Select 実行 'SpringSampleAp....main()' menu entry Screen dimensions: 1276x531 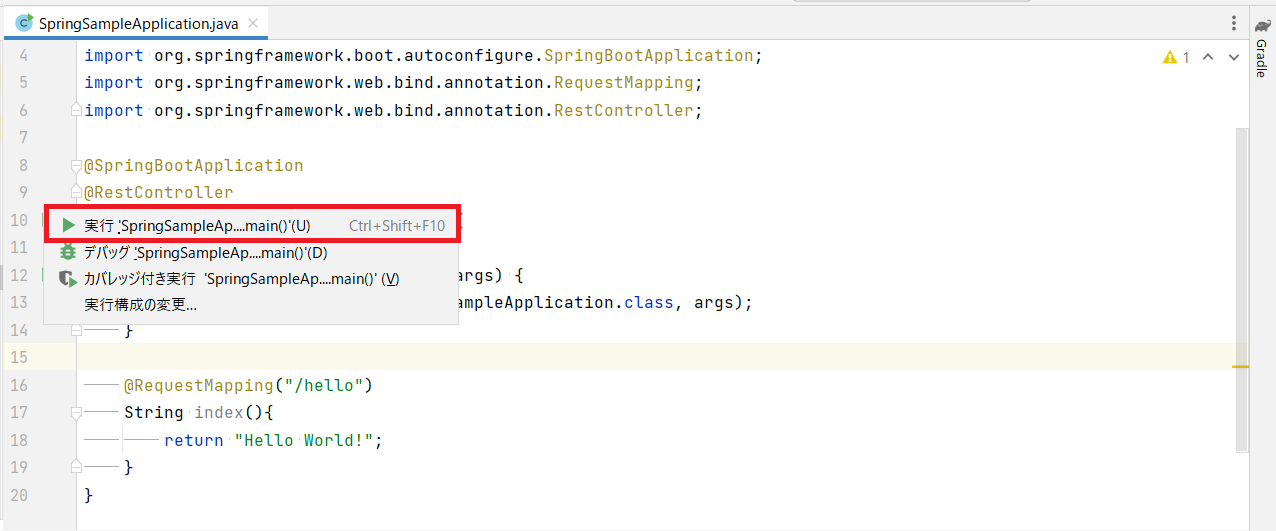200,226
